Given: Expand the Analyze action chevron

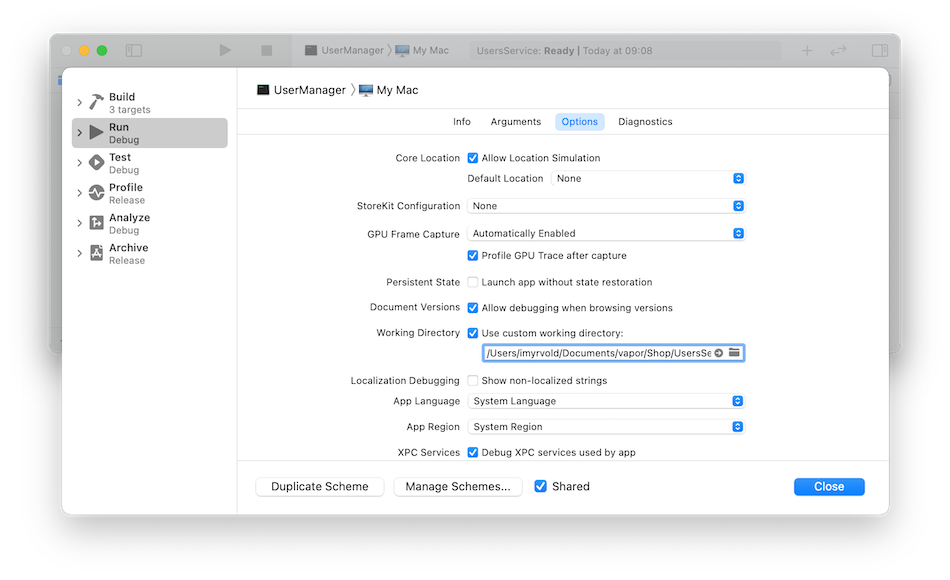Looking at the screenshot, I should (79, 223).
